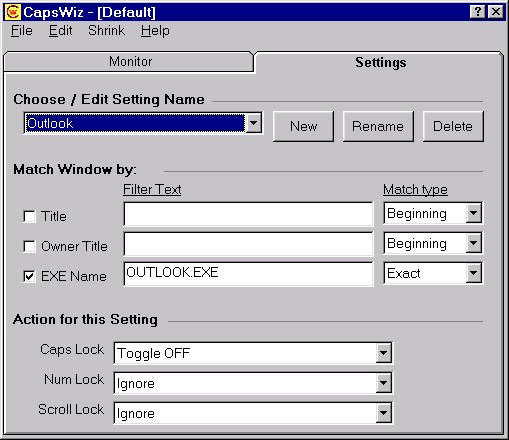Rename the current setting
The image size is (509, 440).
(378, 126)
